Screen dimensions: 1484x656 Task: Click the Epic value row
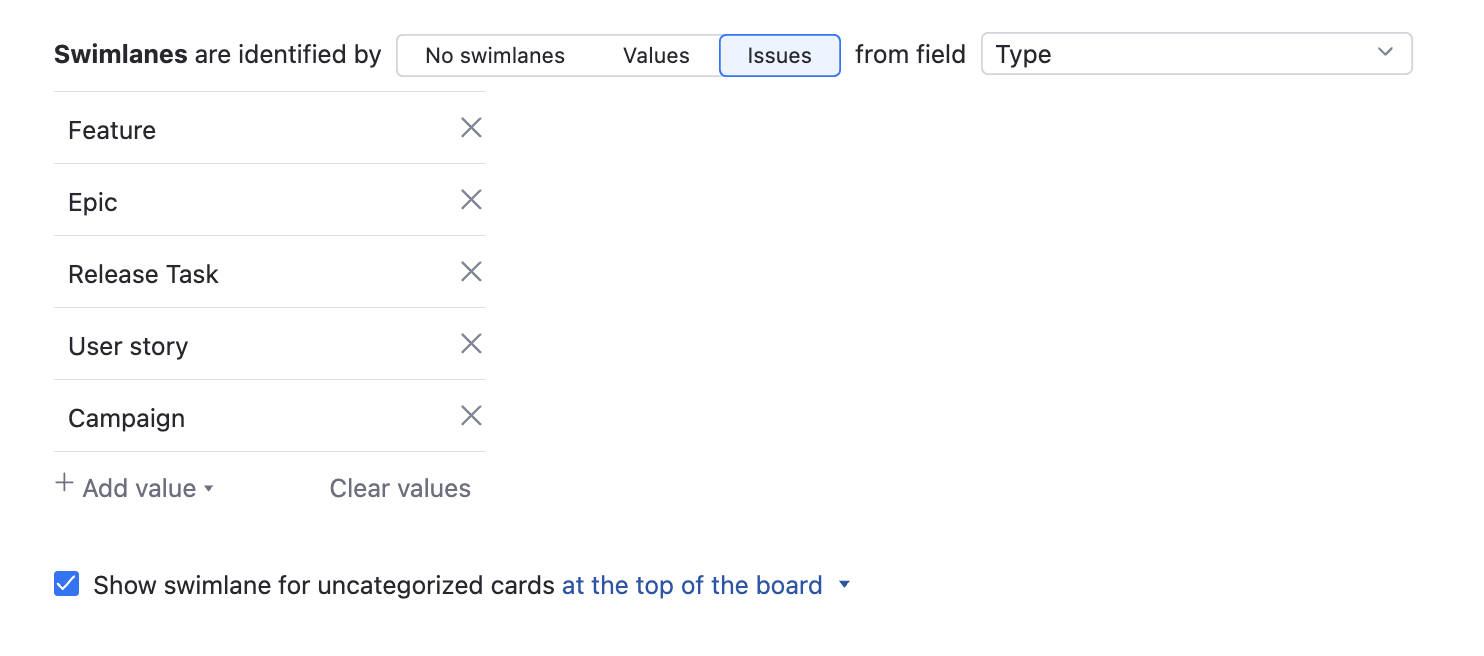click(x=93, y=202)
